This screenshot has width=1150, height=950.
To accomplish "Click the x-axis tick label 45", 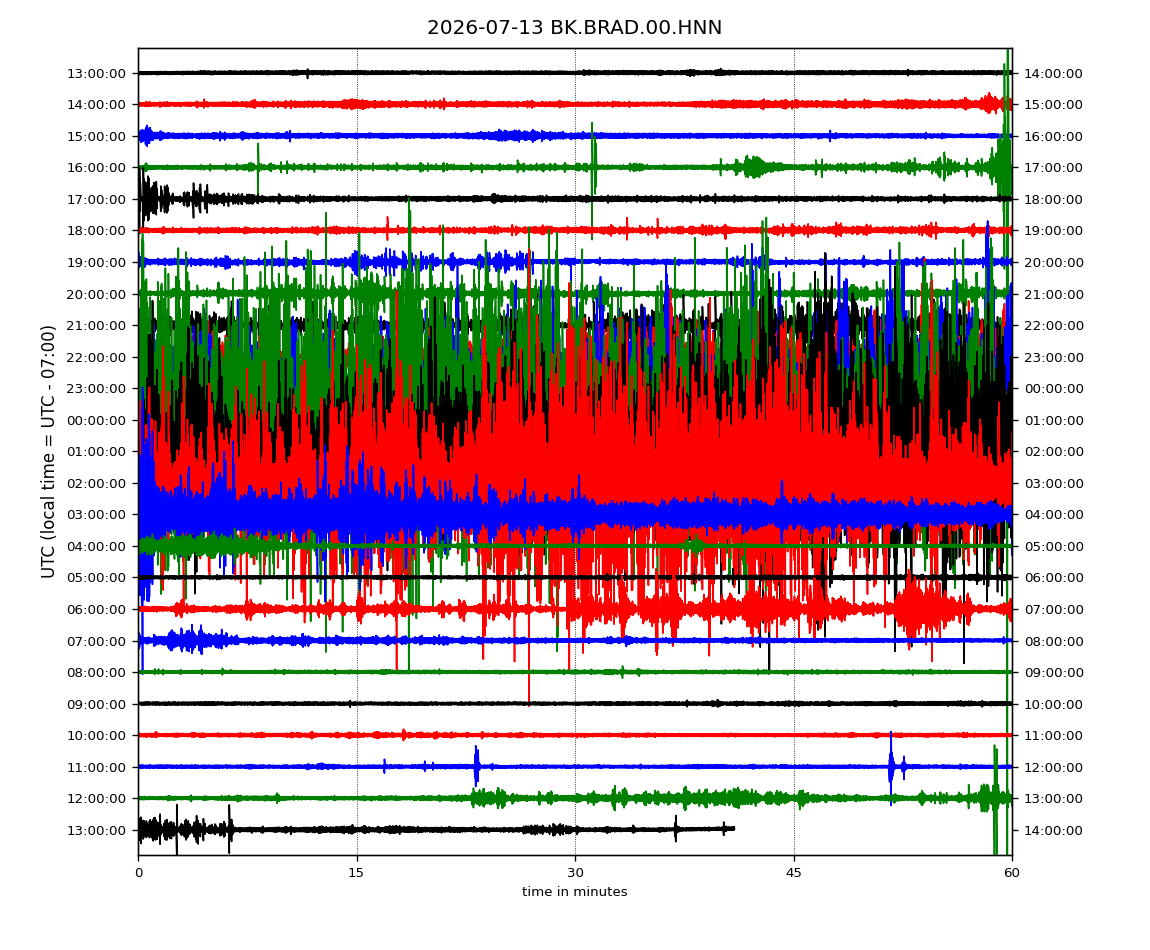I will 794,872.
